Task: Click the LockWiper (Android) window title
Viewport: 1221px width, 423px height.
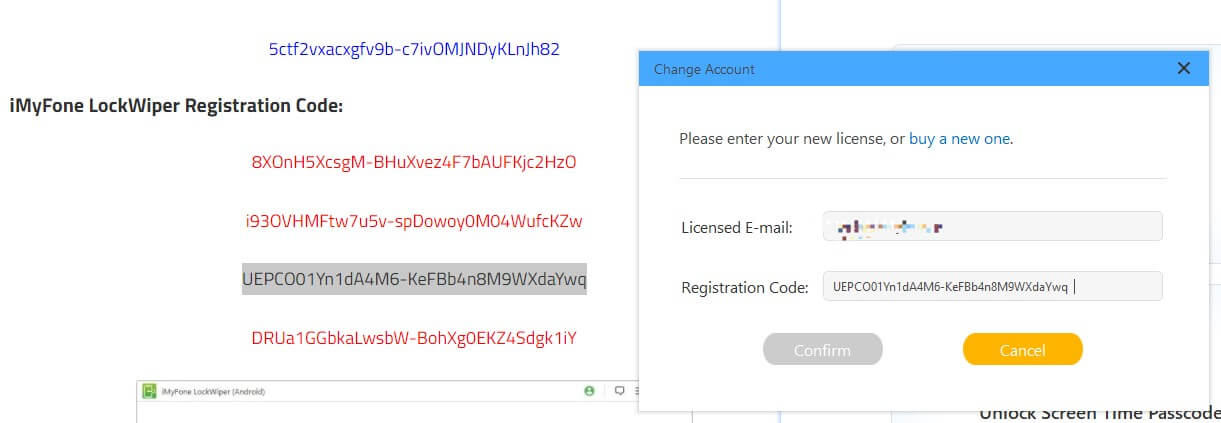Action: click(x=213, y=391)
